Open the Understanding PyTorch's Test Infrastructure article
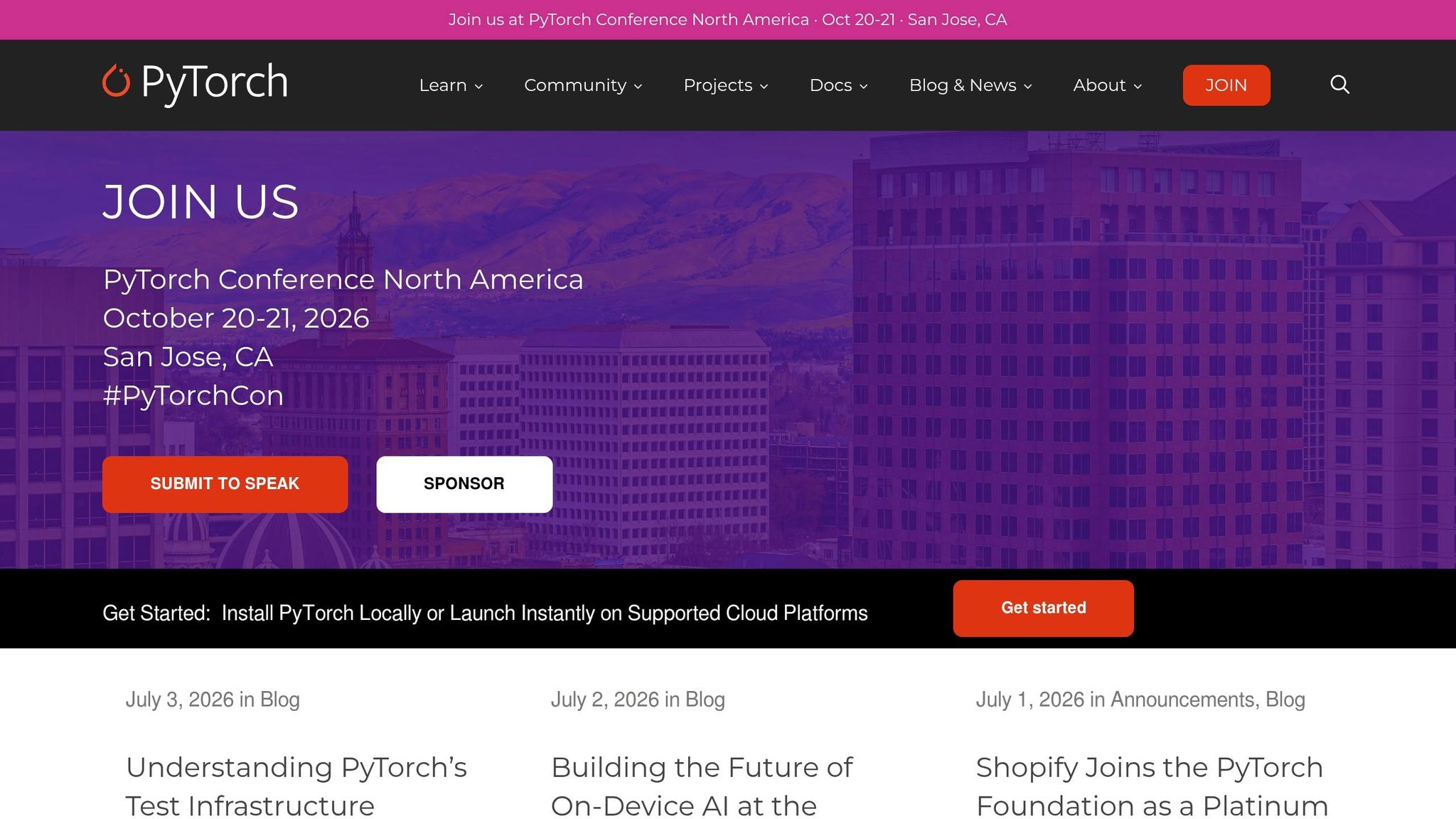The width and height of the screenshot is (1456, 819). [x=296, y=786]
